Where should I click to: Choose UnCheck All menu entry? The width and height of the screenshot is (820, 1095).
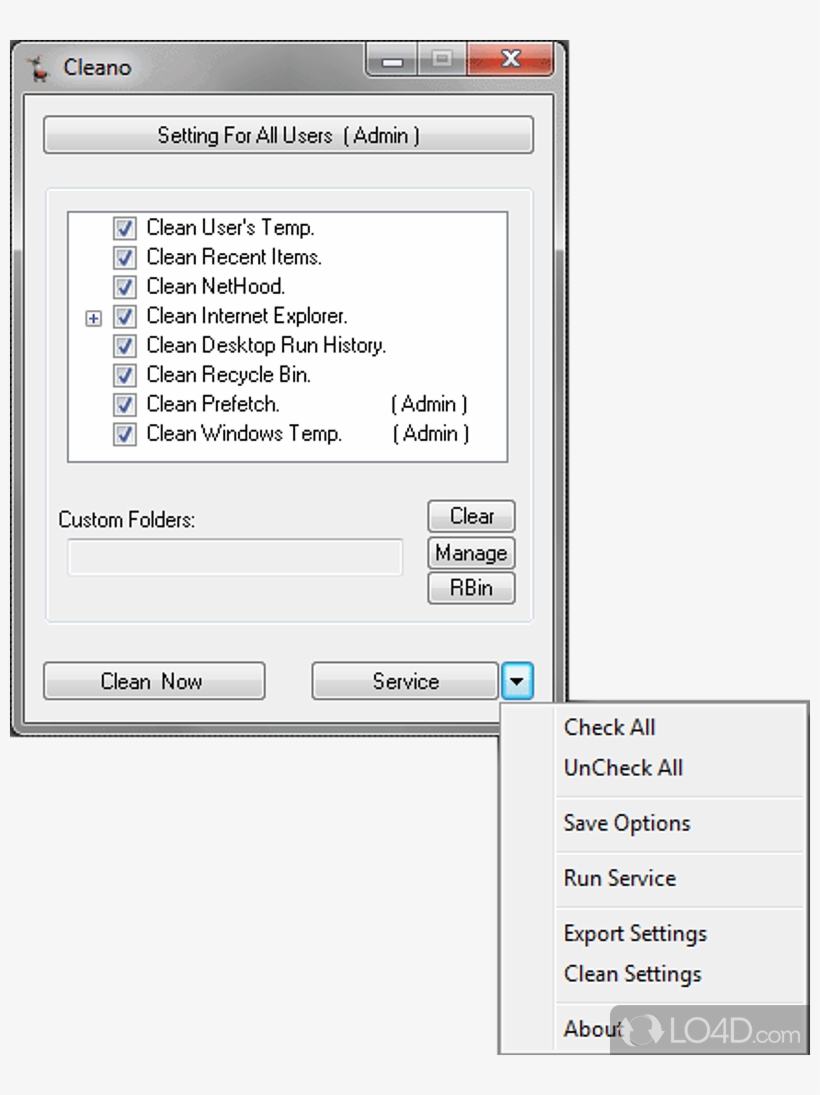tap(623, 768)
